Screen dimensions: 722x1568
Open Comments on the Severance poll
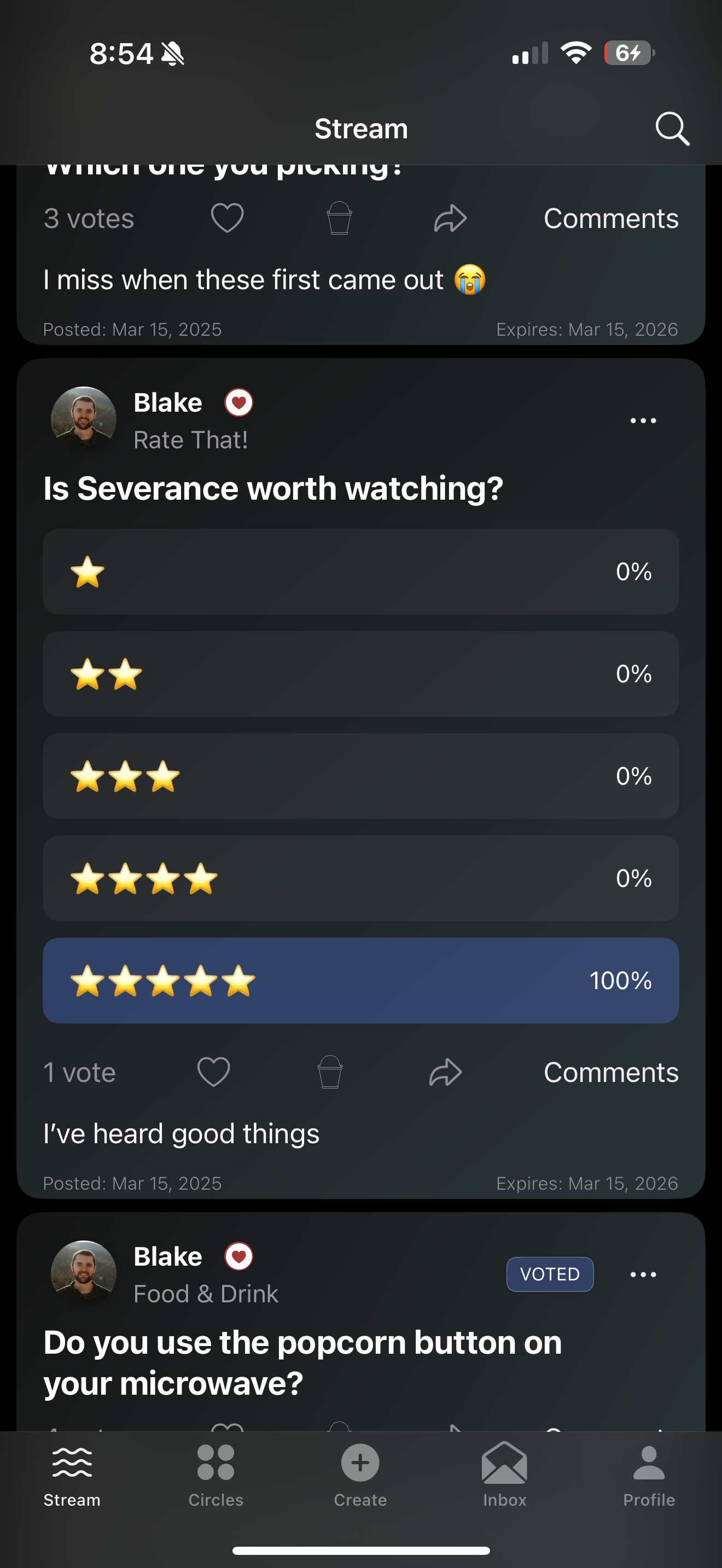pyautogui.click(x=610, y=1072)
